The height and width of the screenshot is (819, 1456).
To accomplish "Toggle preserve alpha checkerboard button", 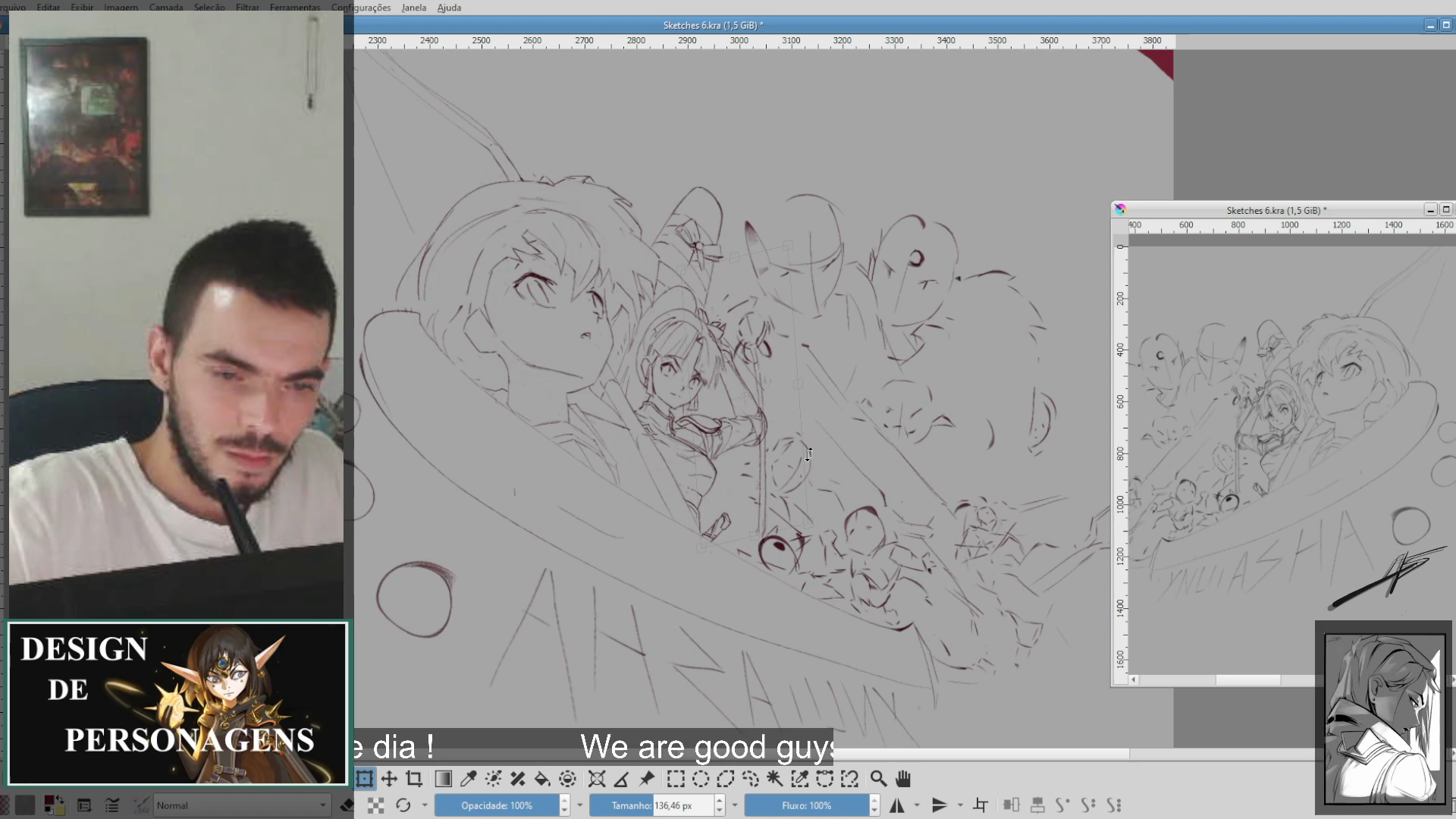I will click(376, 805).
